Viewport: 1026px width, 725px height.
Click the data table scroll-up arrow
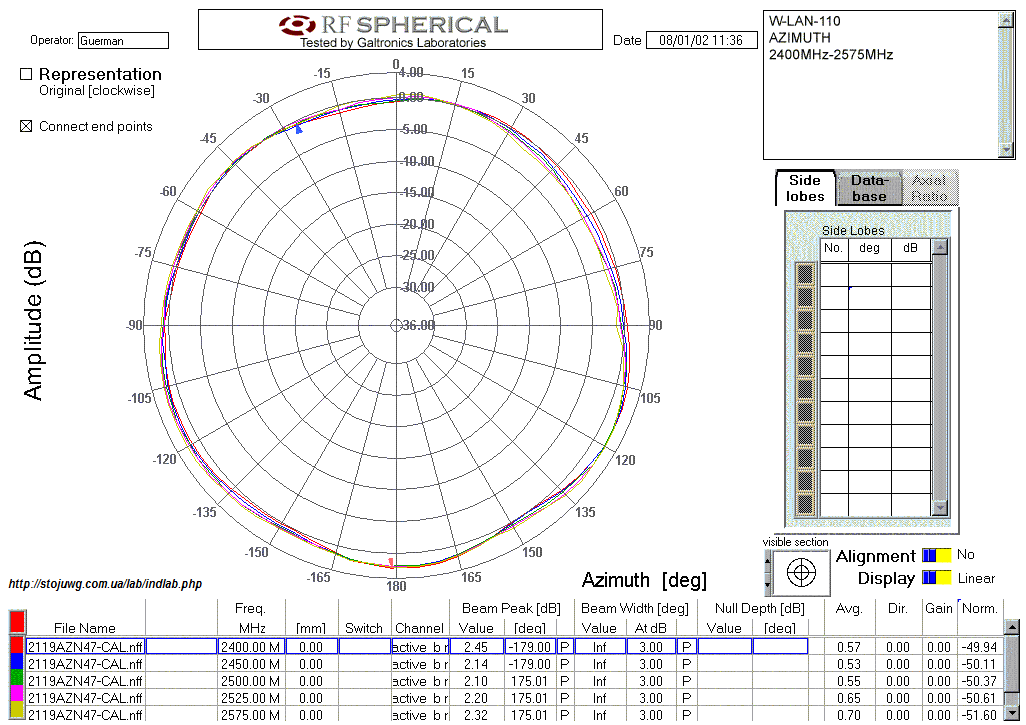click(x=1012, y=627)
